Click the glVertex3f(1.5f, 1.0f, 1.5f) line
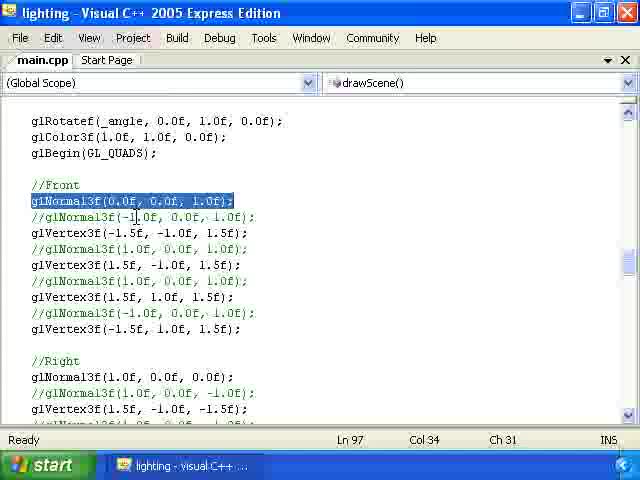The height and width of the screenshot is (480, 640). 132,297
